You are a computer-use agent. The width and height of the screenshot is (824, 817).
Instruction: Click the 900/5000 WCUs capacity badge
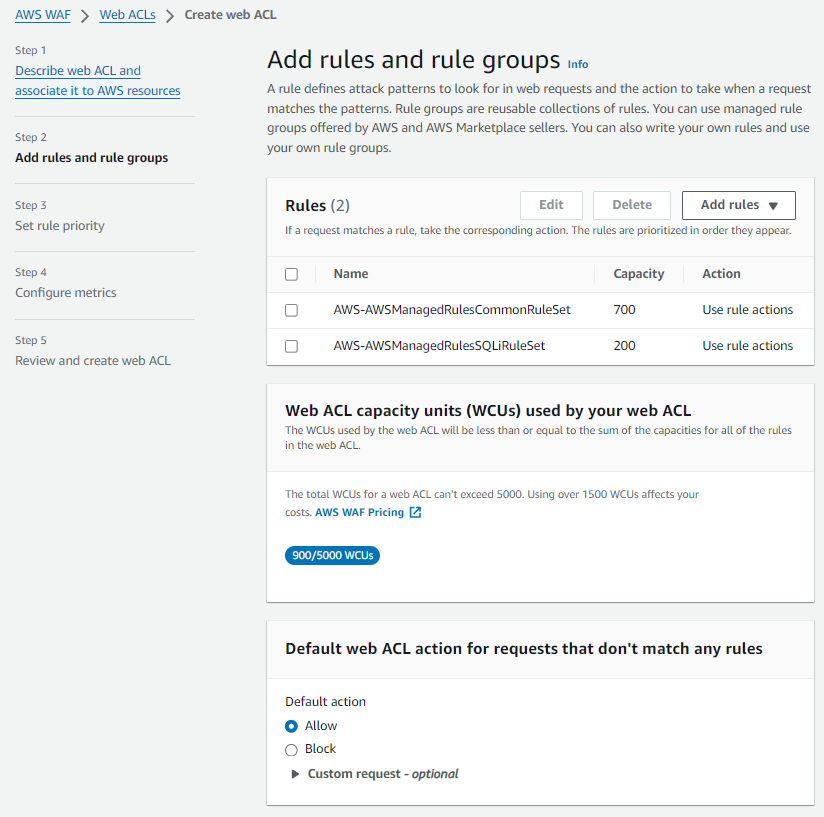click(332, 556)
